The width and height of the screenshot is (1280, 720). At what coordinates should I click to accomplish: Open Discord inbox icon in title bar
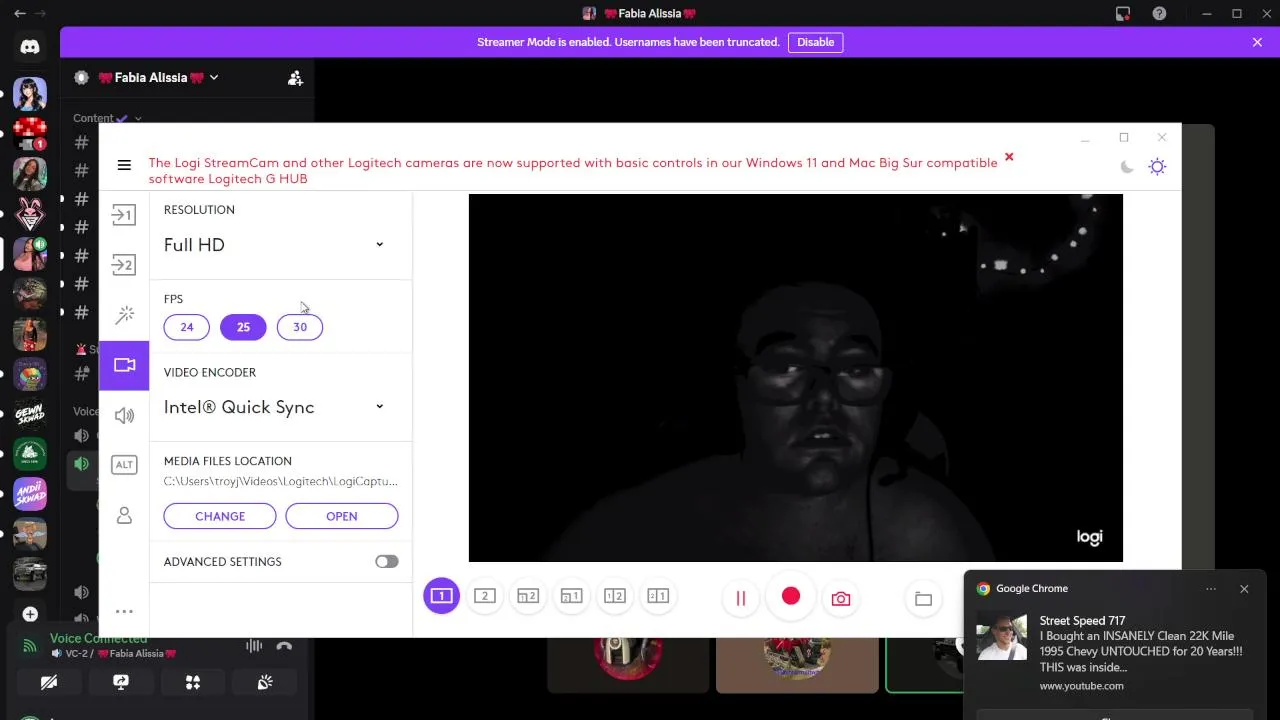(1123, 14)
